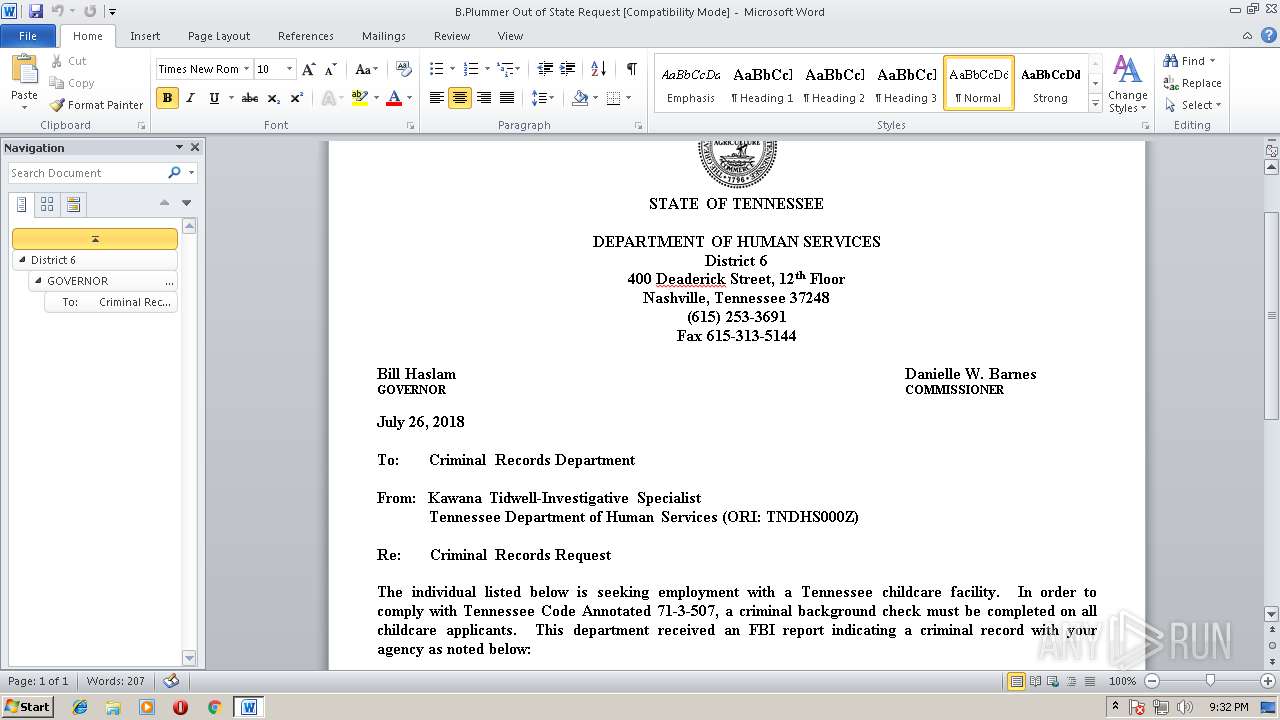This screenshot has width=1280, height=720.
Task: Click Text Effects icon
Action: click(x=326, y=98)
